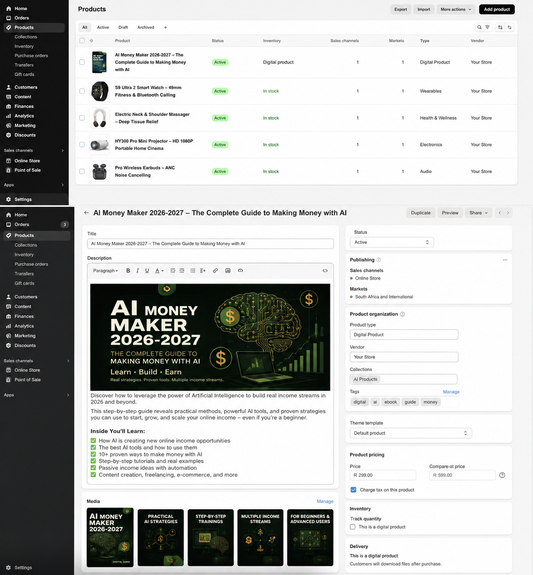This screenshot has width=533, height=575.
Task: Switch to the Draft products tab
Action: point(123,27)
